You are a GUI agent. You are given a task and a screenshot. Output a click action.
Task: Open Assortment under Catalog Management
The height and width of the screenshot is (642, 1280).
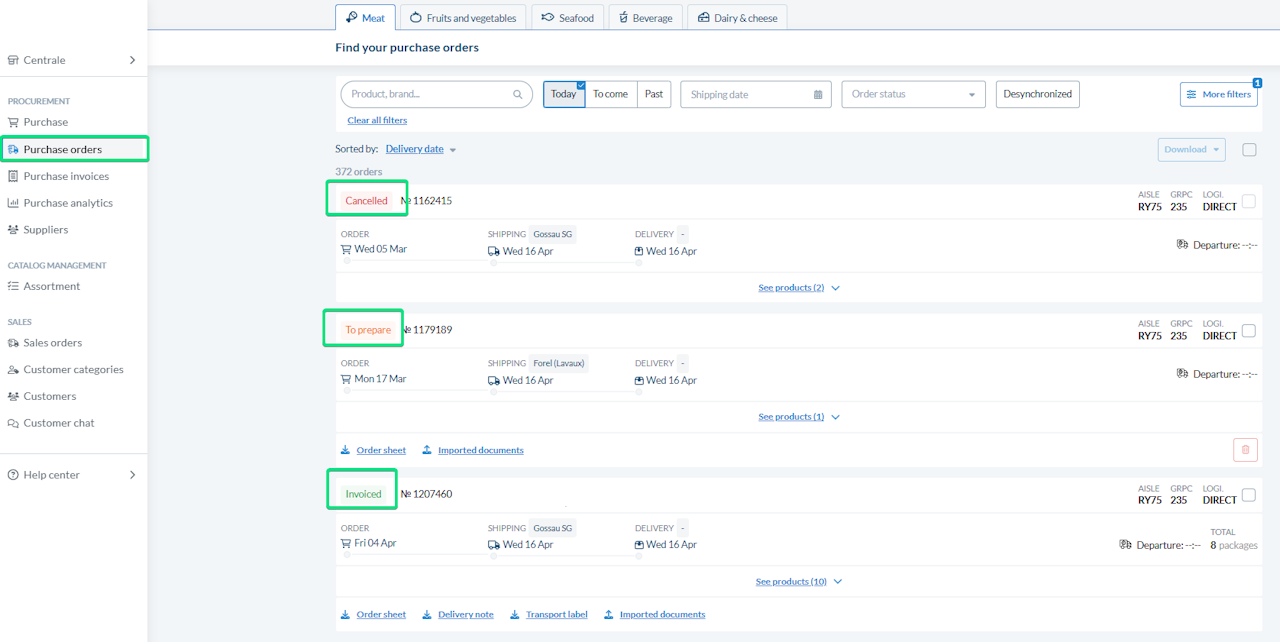52,286
